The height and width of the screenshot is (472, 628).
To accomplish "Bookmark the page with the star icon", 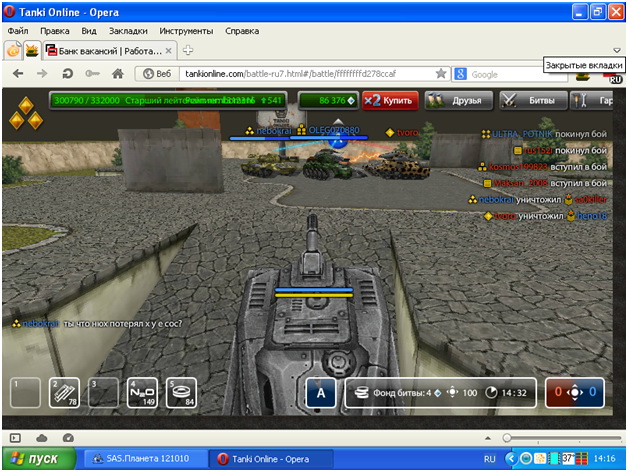I will click(441, 74).
